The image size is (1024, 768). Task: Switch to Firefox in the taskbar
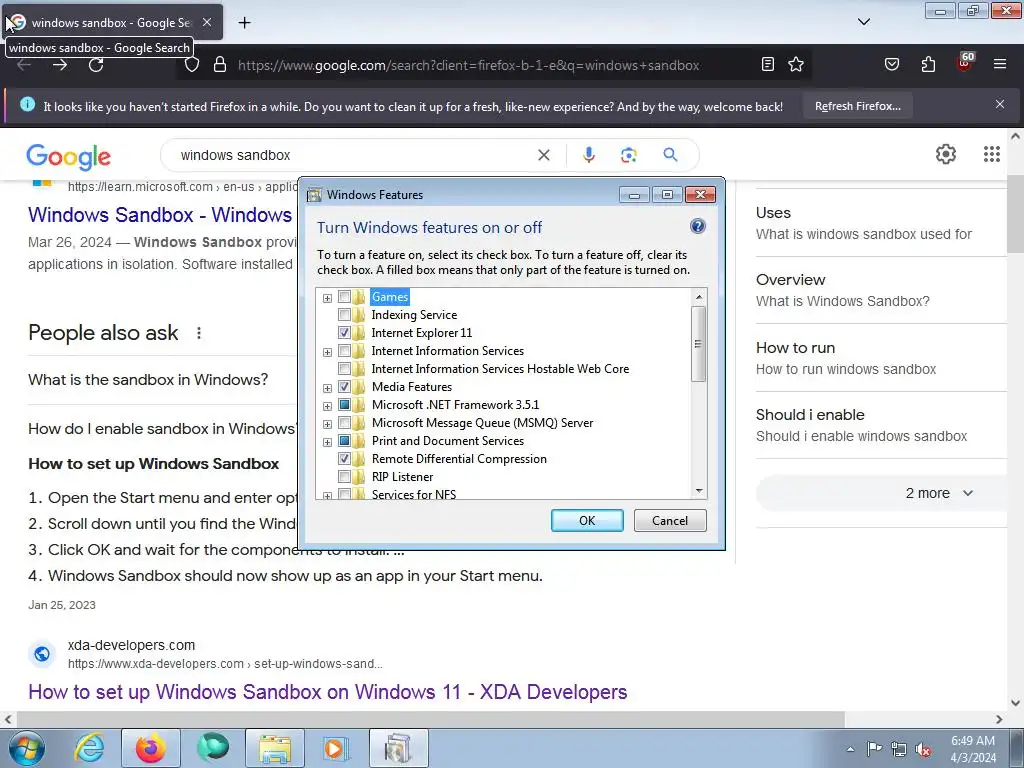click(x=150, y=748)
